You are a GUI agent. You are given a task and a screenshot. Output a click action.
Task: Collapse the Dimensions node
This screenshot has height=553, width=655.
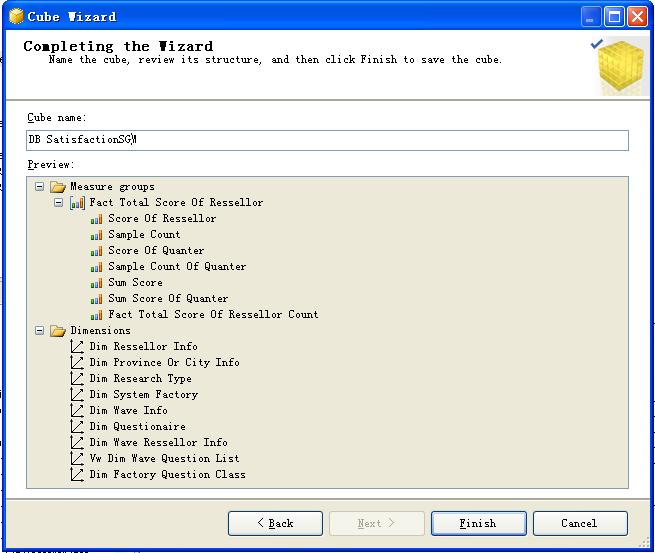coord(39,331)
